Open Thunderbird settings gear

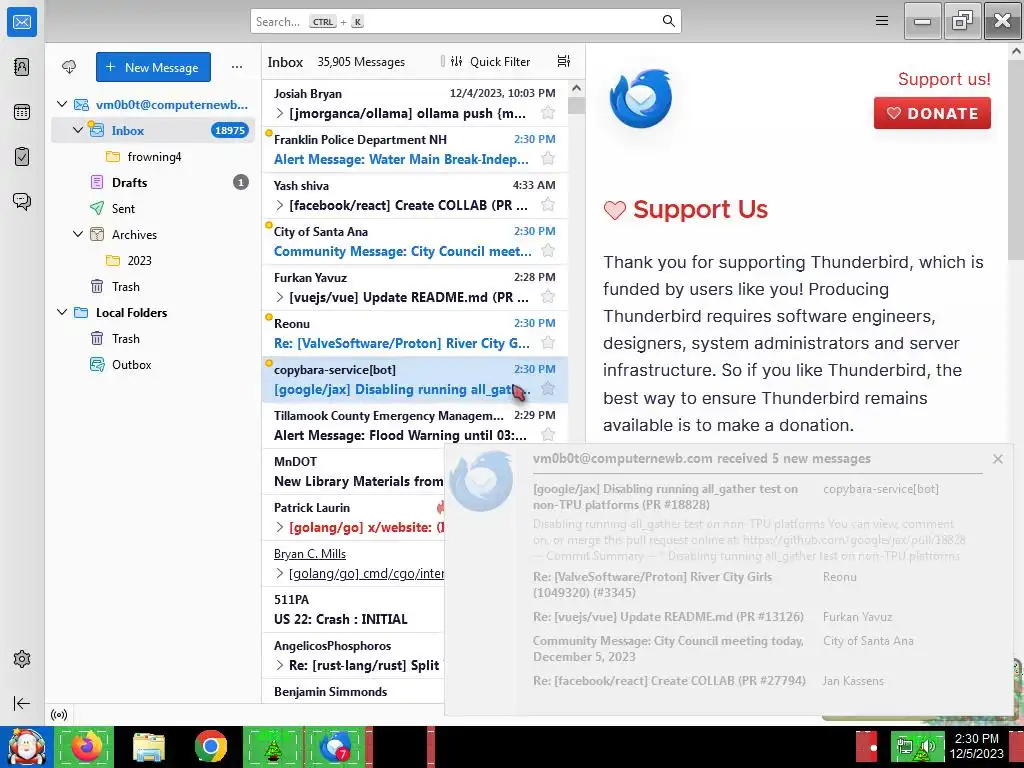point(22,659)
